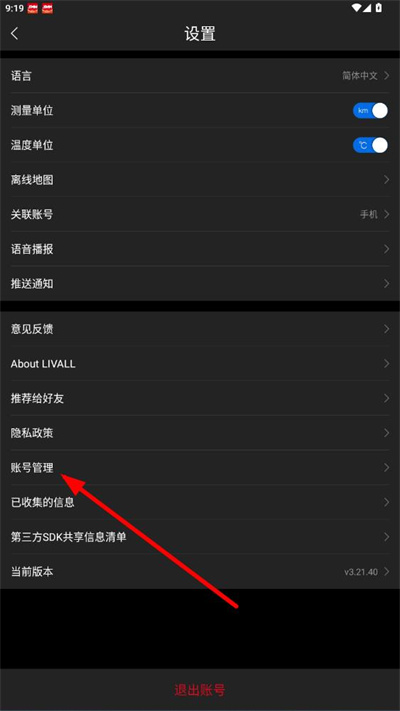Image resolution: width=400 pixels, height=711 pixels.
Task: Open 意见反馈 feedback page
Action: tap(200, 329)
